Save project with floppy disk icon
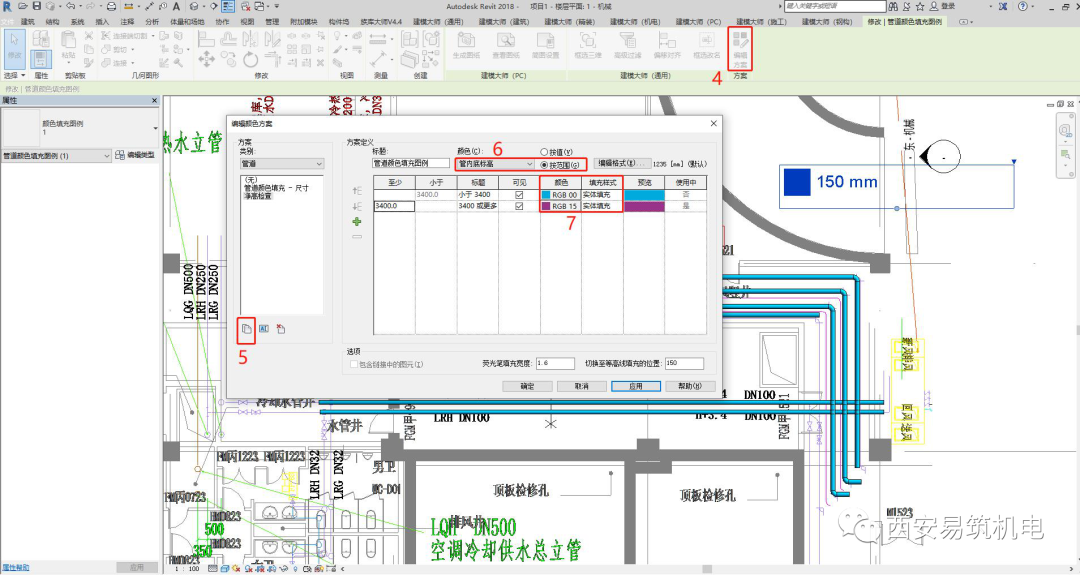 click(36, 6)
